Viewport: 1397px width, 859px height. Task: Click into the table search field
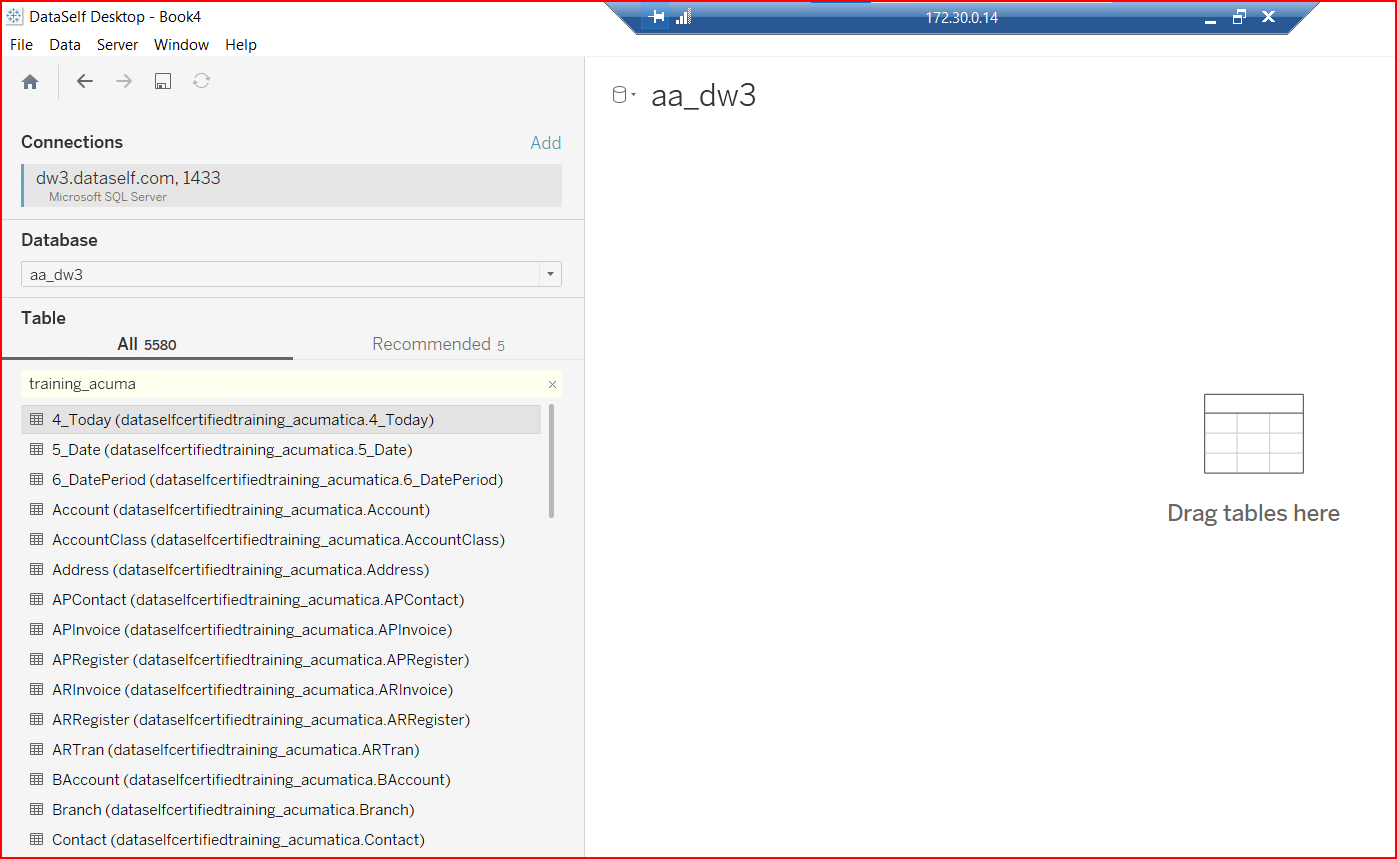(280, 384)
